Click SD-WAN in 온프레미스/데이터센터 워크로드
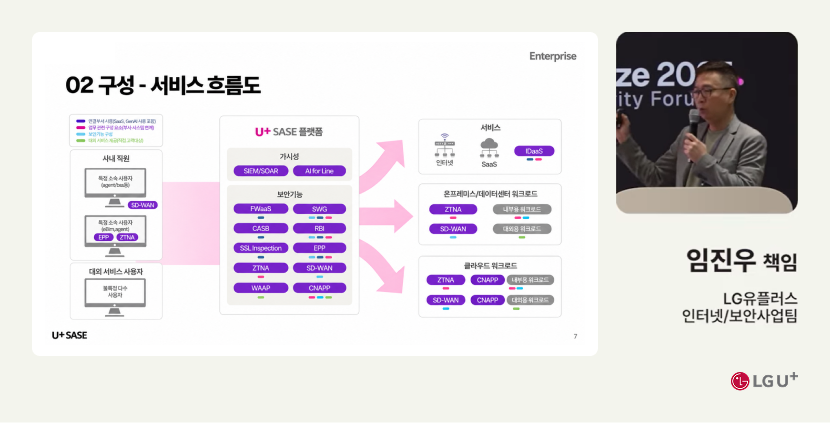The image size is (830, 423). click(453, 229)
